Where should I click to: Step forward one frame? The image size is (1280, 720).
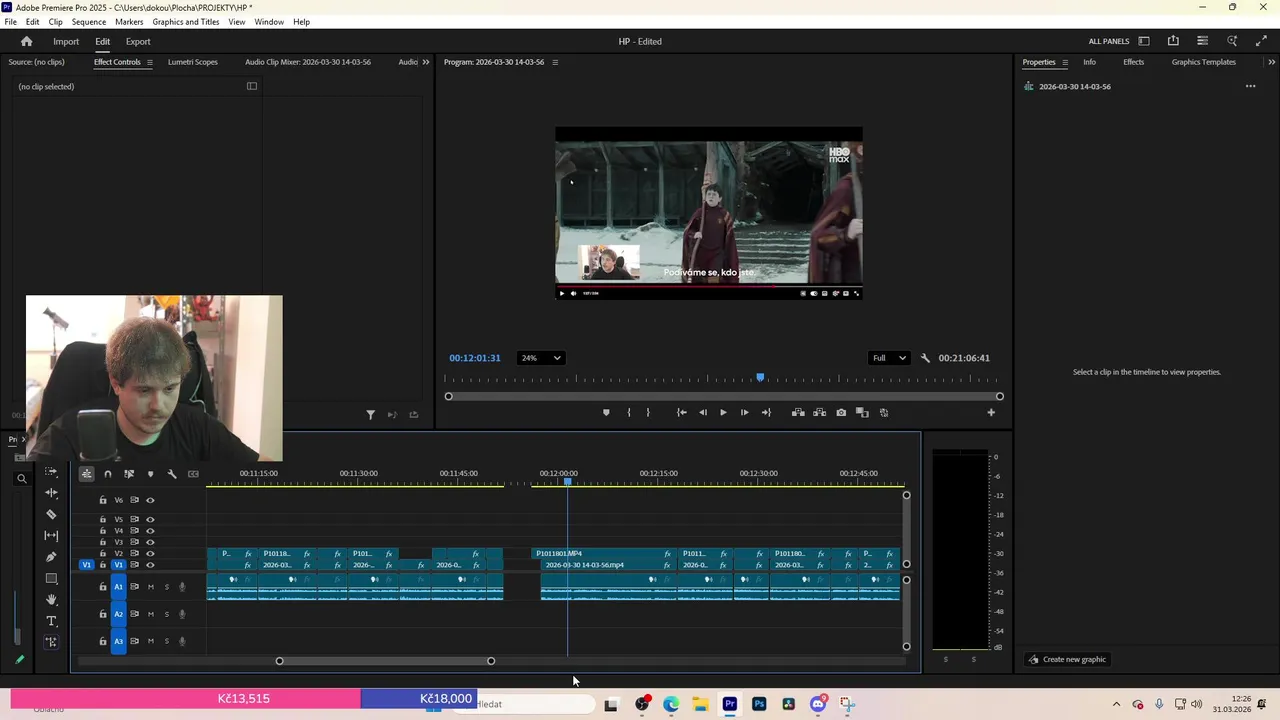744,412
